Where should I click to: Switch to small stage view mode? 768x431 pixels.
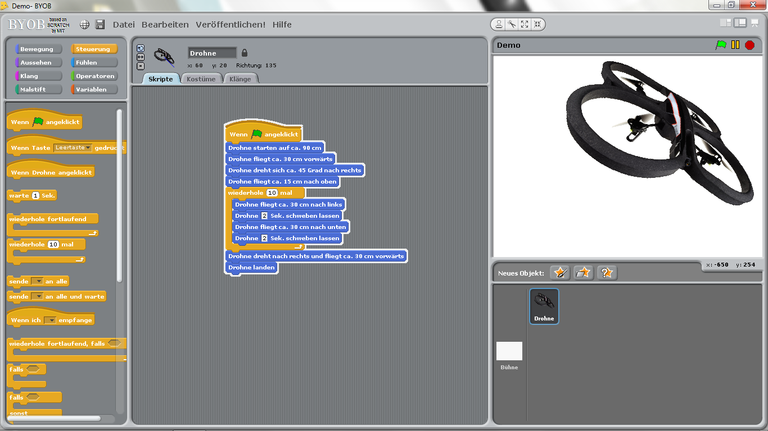coord(725,22)
